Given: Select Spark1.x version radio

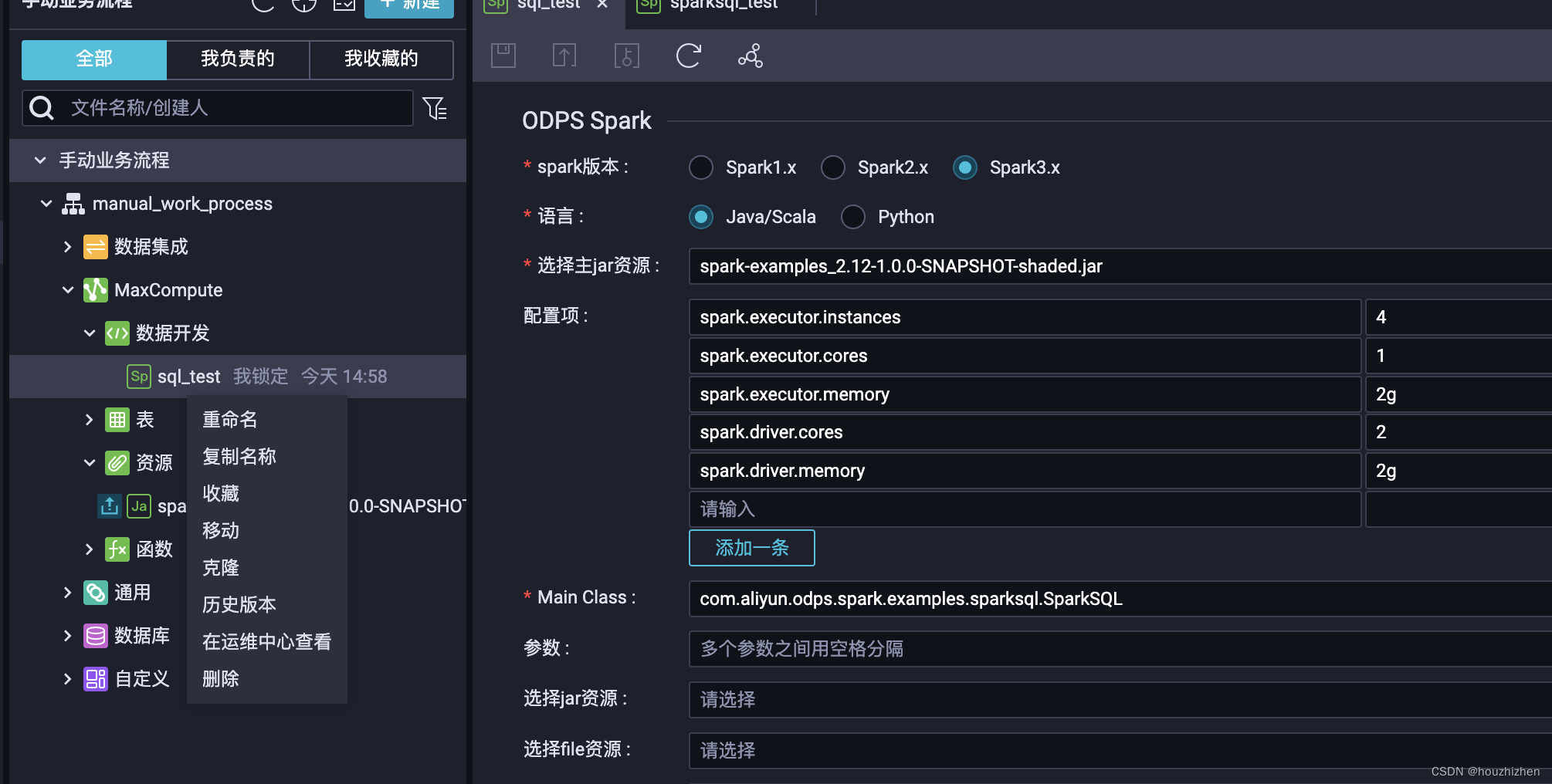Looking at the screenshot, I should click(x=701, y=167).
